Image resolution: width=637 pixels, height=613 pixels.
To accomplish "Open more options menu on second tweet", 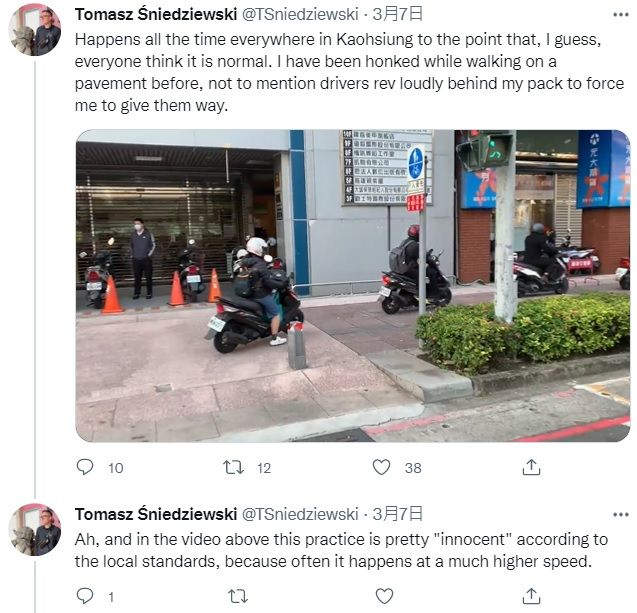I will click(621, 515).
